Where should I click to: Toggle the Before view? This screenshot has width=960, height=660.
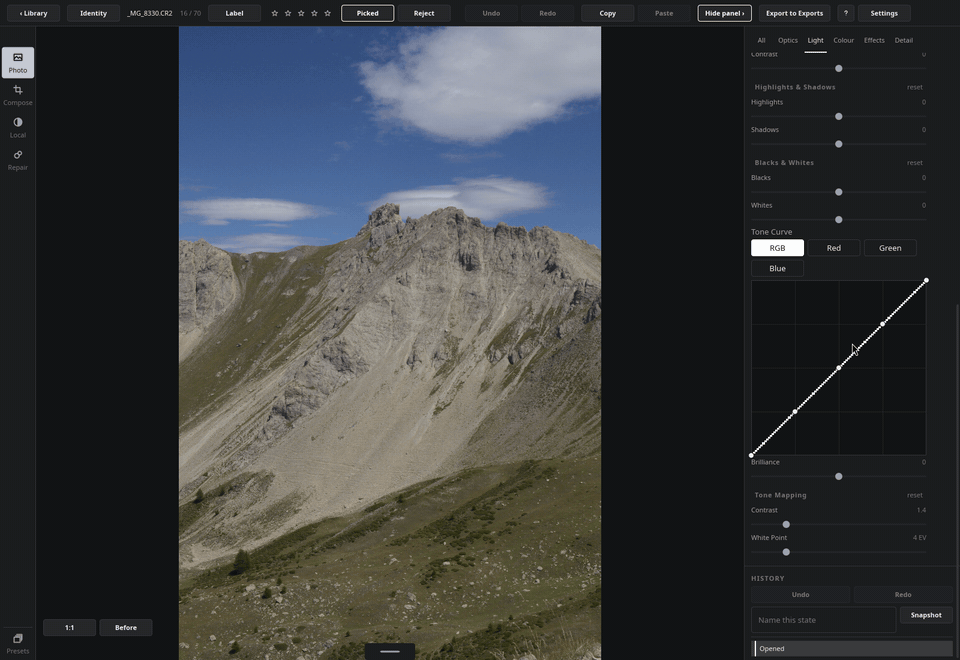tap(126, 628)
